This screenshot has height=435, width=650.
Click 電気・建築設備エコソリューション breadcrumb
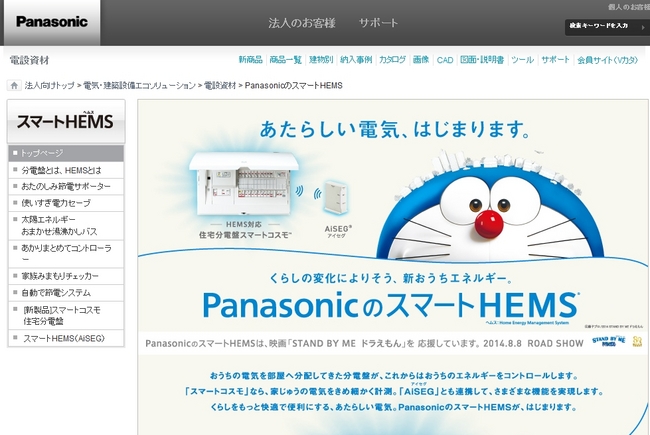139,85
